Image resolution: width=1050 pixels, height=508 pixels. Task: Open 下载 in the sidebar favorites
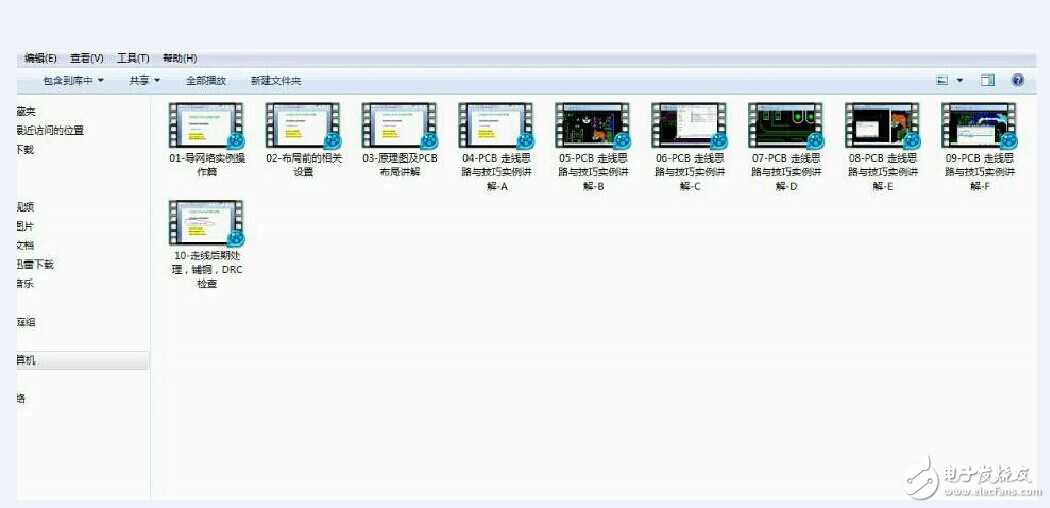point(25,149)
